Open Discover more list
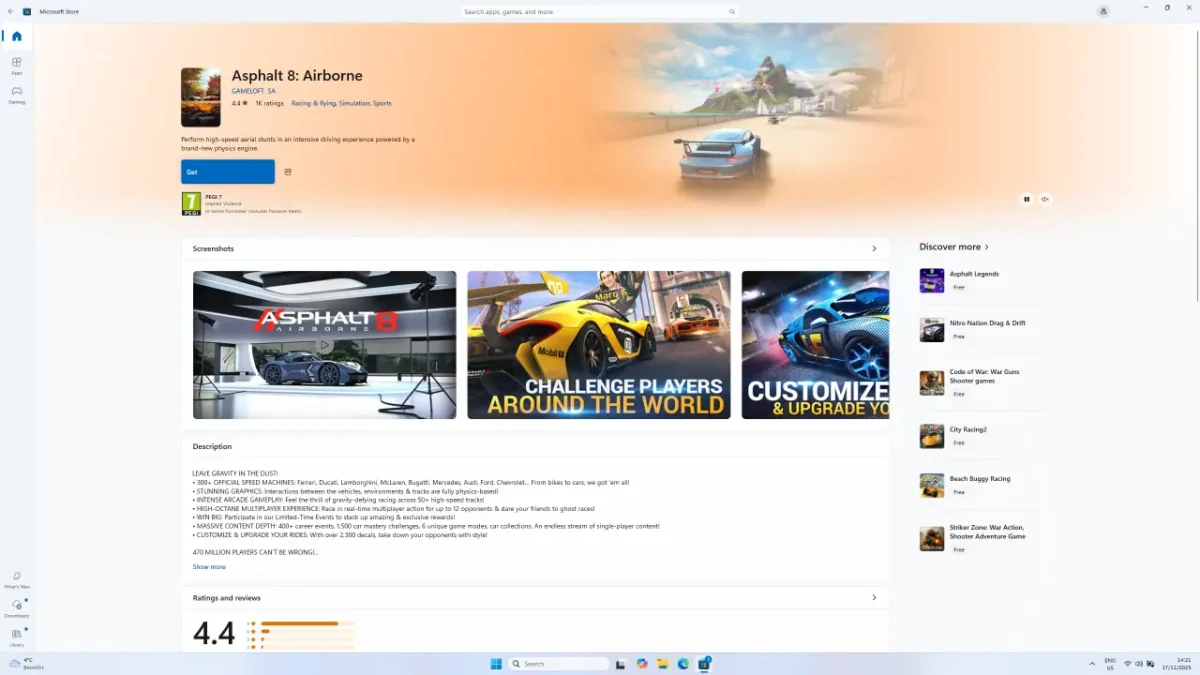 [954, 246]
